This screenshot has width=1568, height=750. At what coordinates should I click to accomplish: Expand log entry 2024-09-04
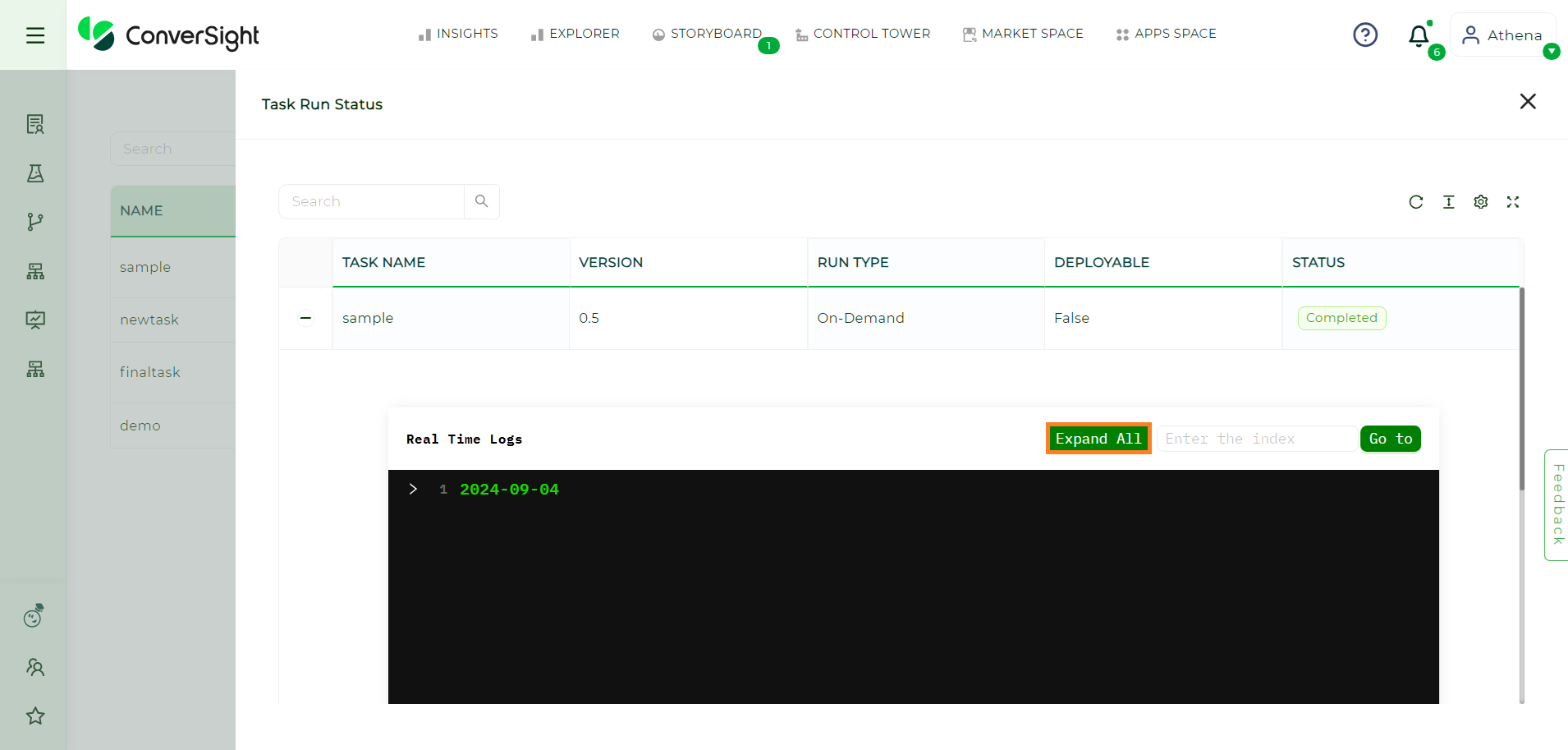tap(413, 490)
